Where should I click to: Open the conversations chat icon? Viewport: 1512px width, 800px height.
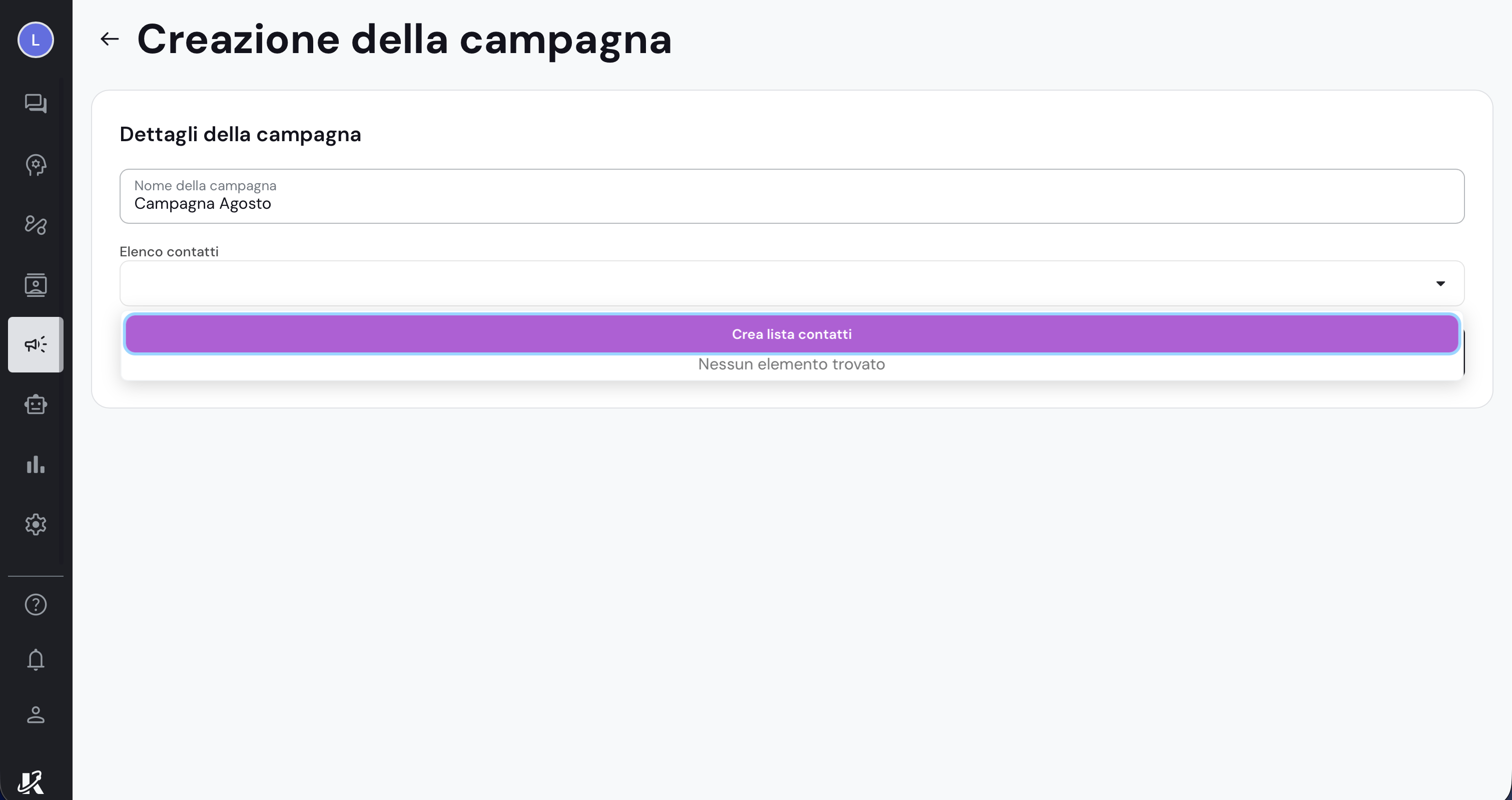(36, 104)
